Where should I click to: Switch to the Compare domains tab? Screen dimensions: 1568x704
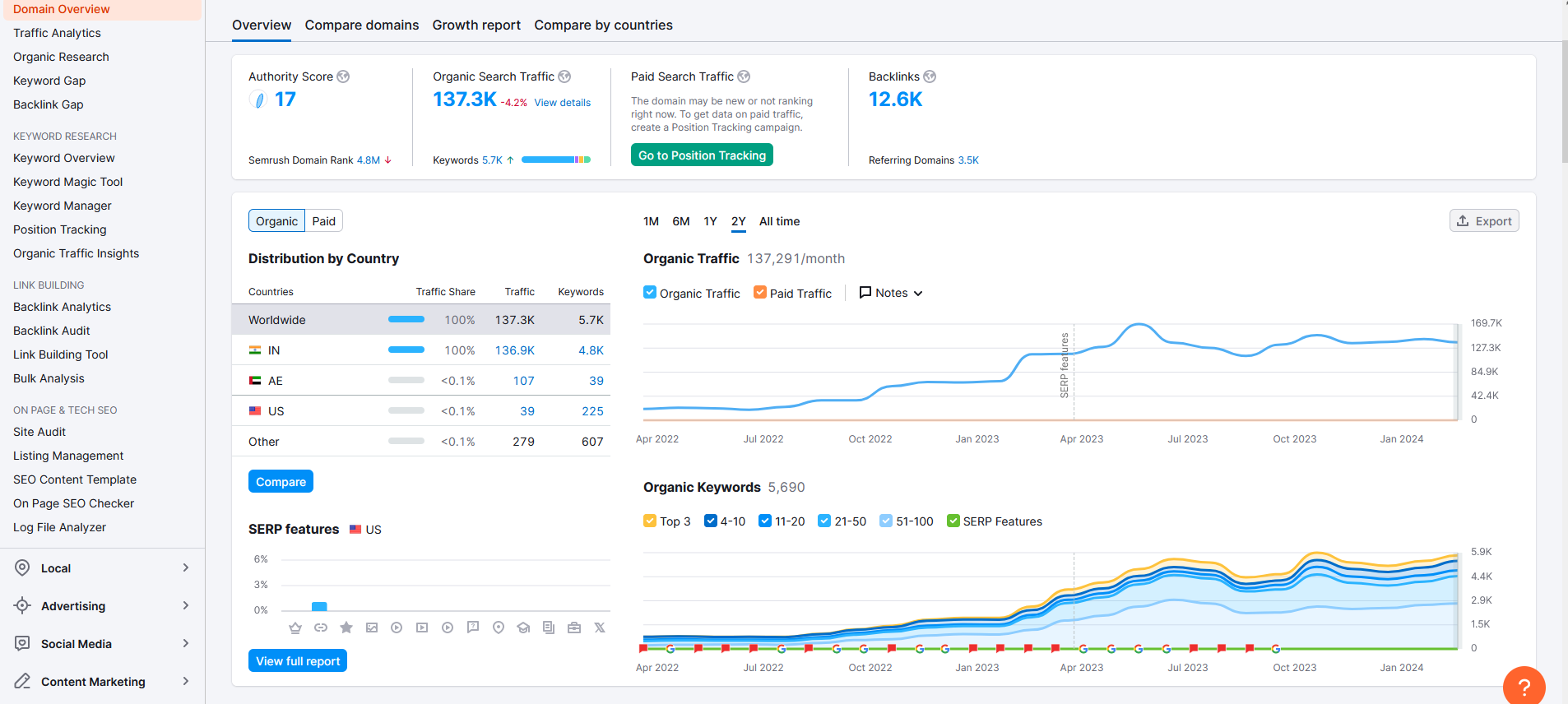[x=362, y=25]
